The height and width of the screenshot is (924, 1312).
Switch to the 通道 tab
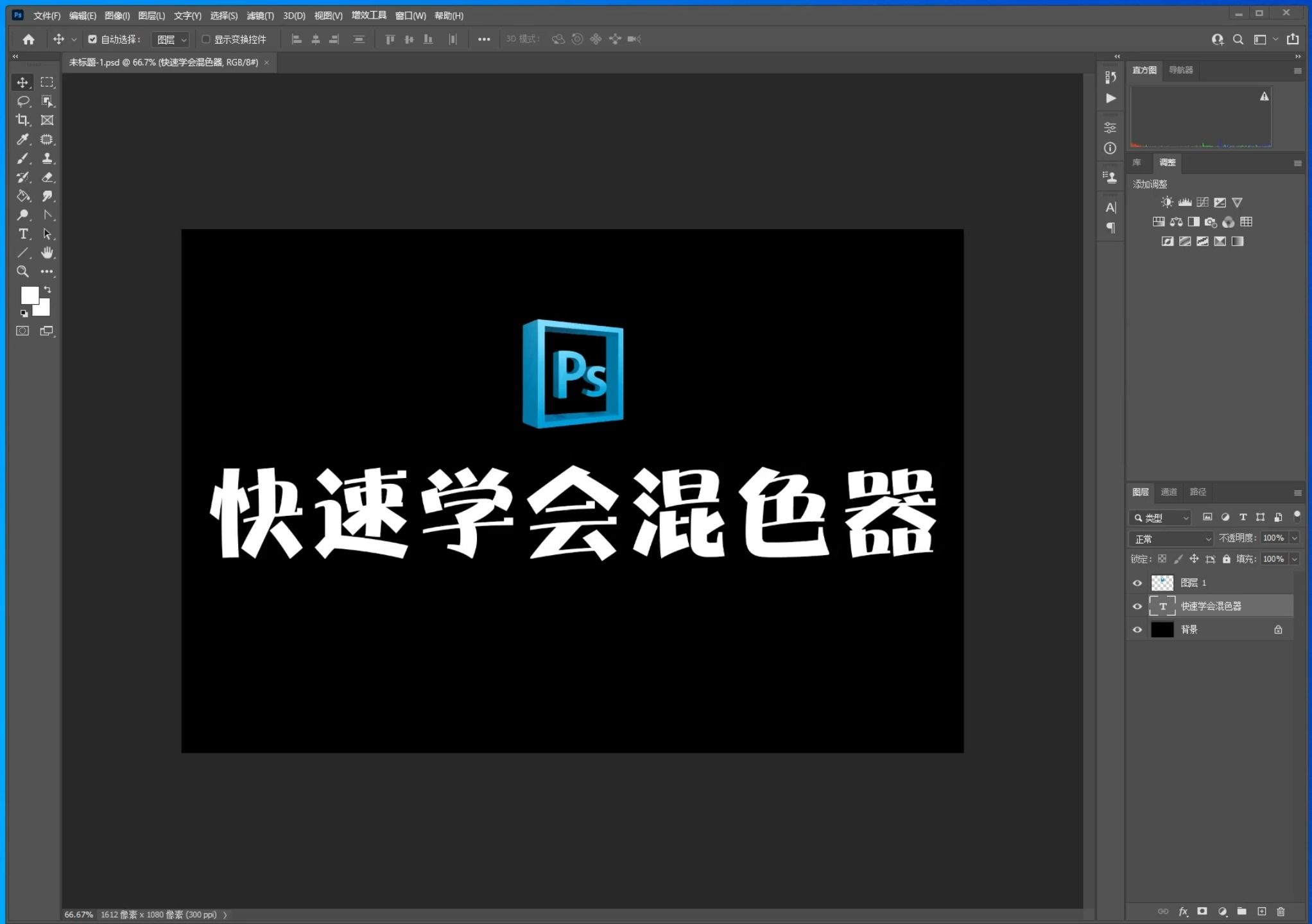1169,492
